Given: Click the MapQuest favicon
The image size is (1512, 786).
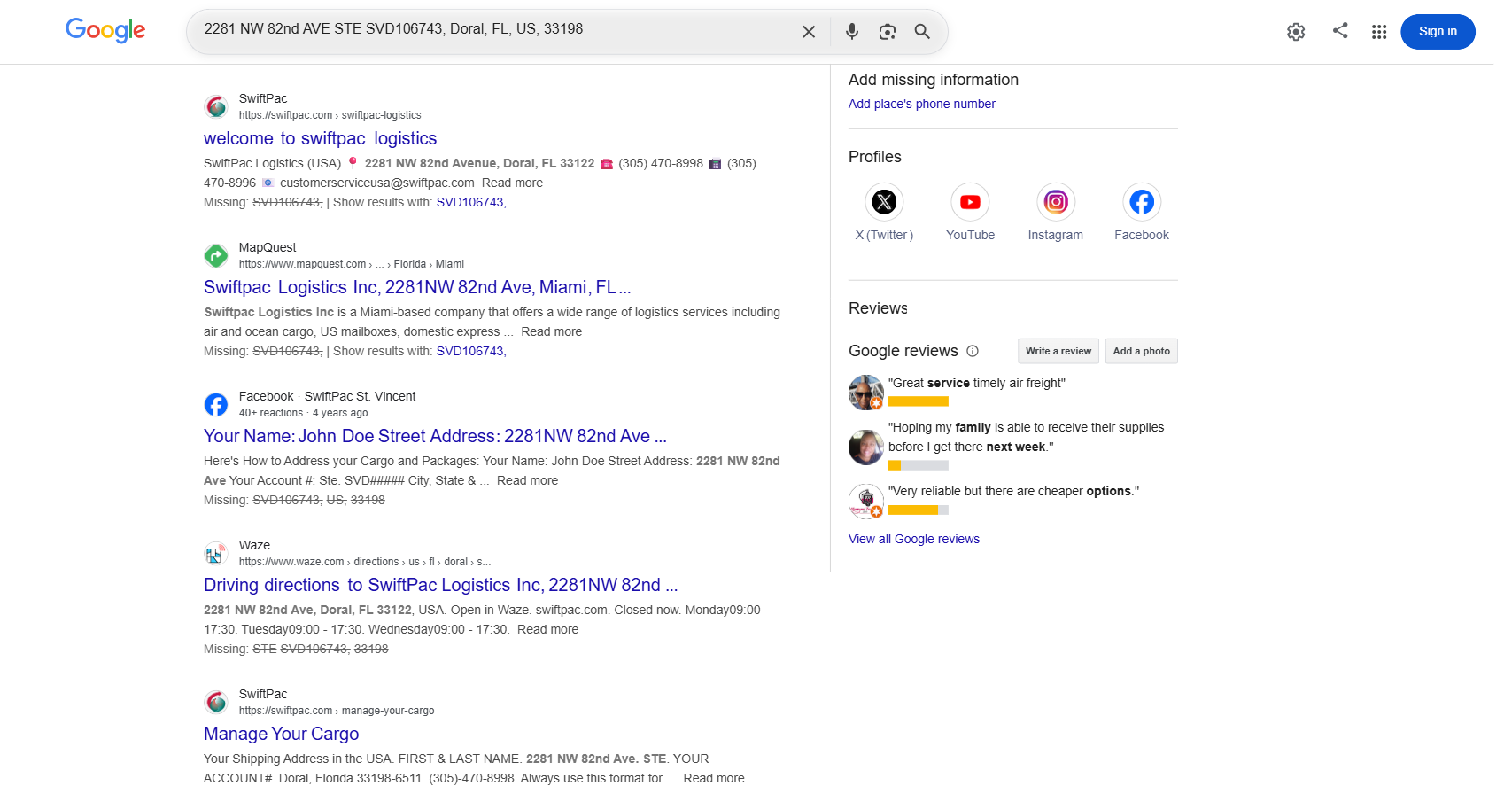Looking at the screenshot, I should pos(216,256).
